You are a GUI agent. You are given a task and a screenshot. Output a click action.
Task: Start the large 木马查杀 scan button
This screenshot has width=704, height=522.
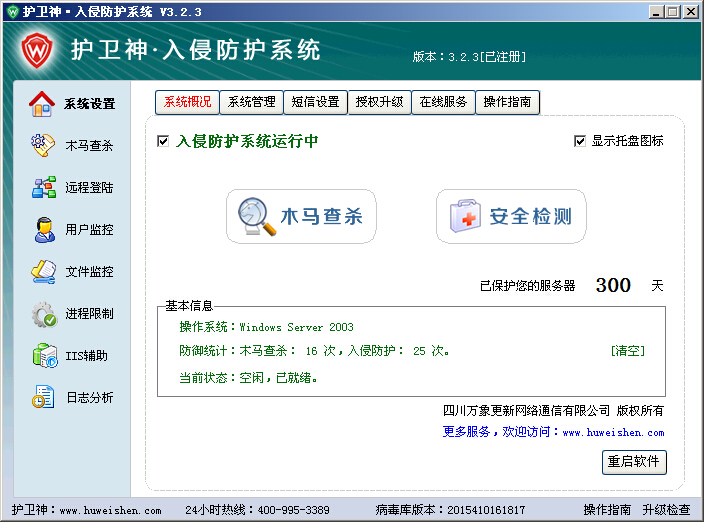click(301, 216)
